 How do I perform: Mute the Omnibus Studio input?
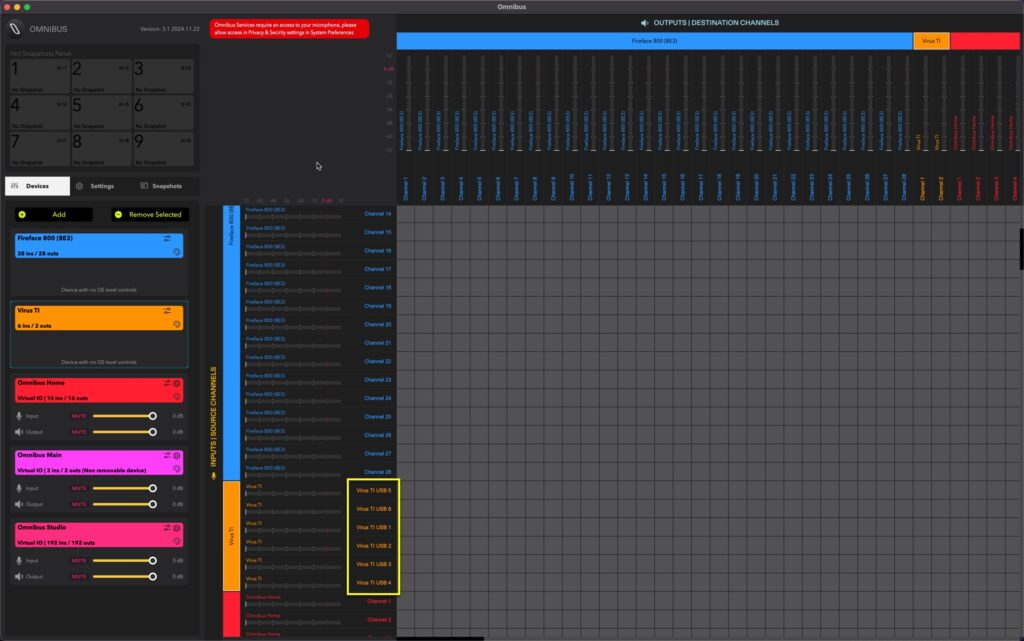78,559
